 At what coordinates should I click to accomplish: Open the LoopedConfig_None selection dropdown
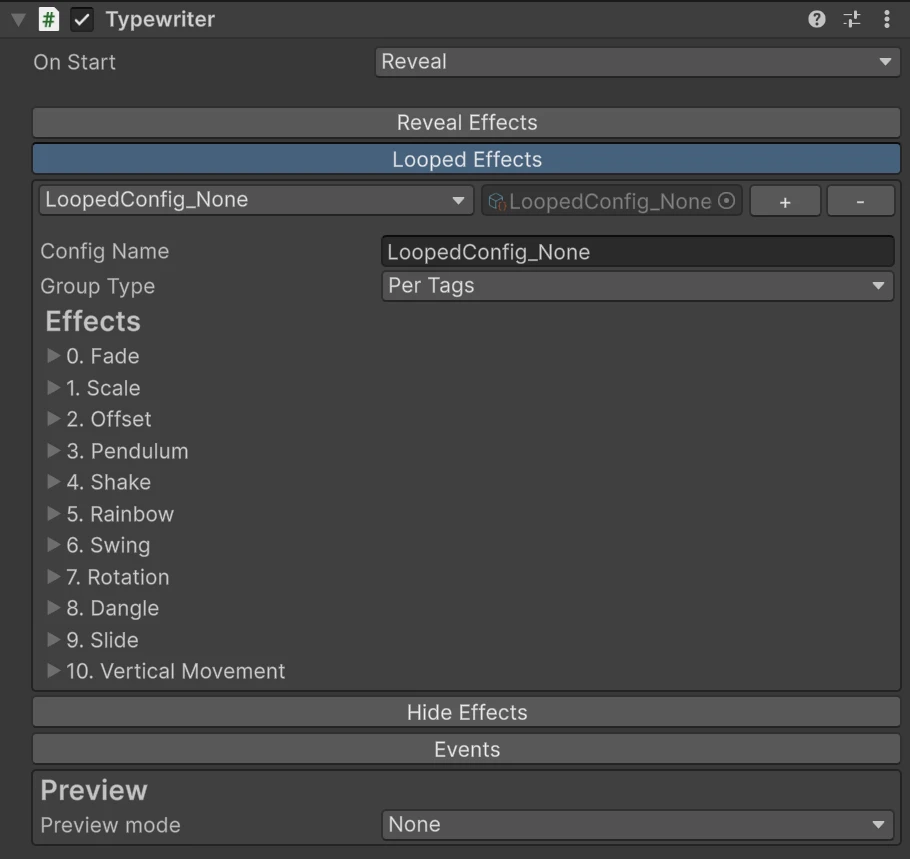click(256, 200)
